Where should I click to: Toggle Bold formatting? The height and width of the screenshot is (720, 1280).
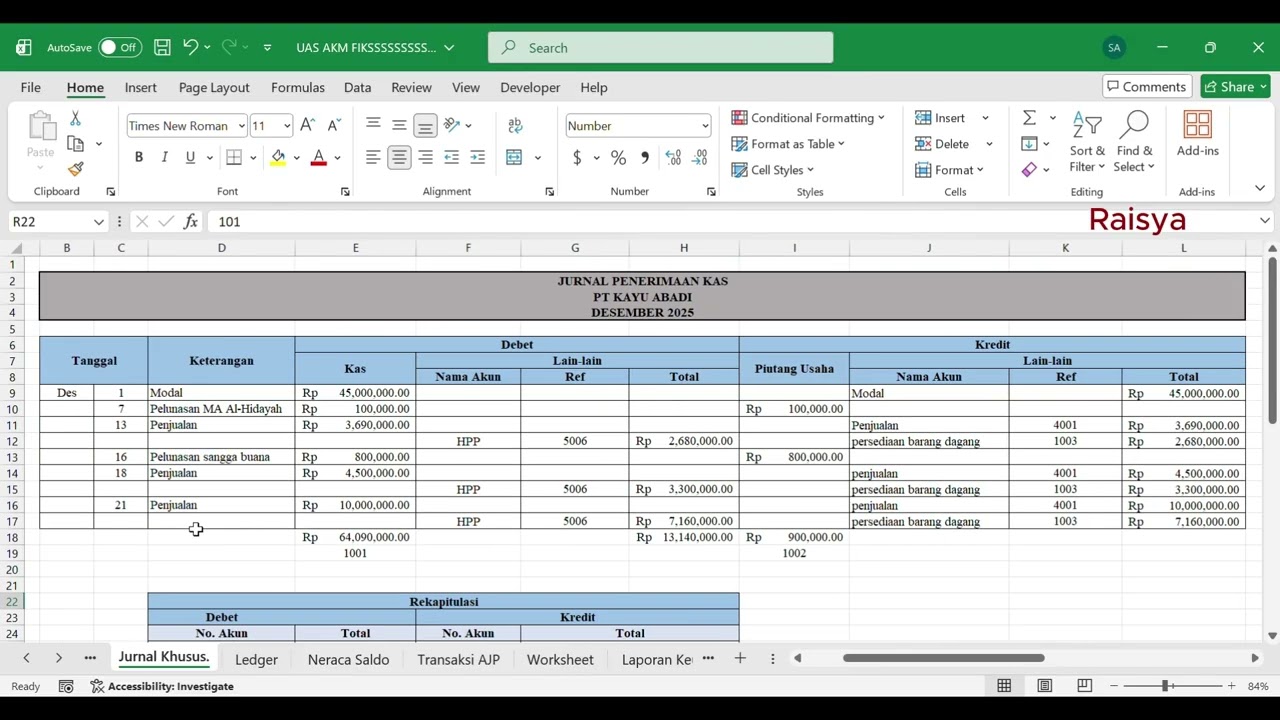tap(139, 157)
